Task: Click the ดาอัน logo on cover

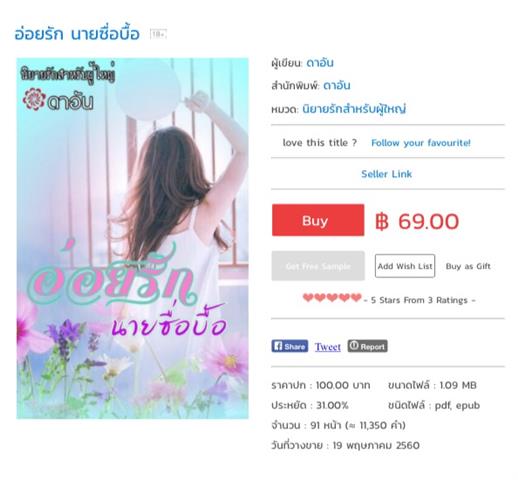Action: pyautogui.click(x=58, y=100)
